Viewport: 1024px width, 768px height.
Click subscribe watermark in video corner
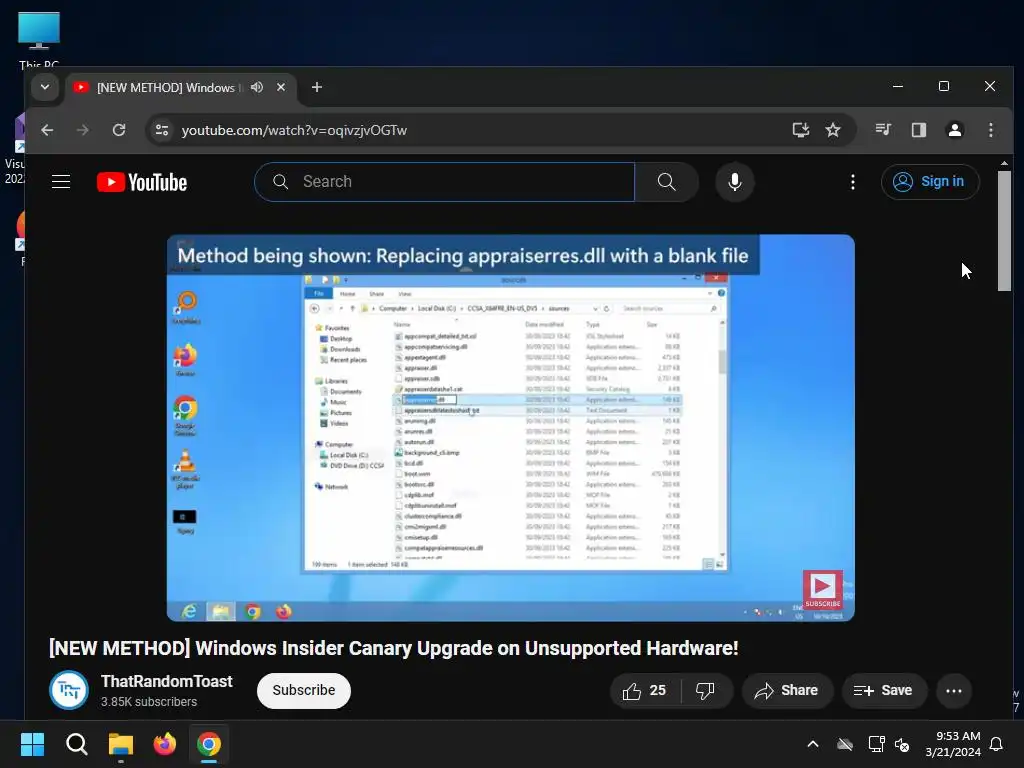[x=822, y=590]
